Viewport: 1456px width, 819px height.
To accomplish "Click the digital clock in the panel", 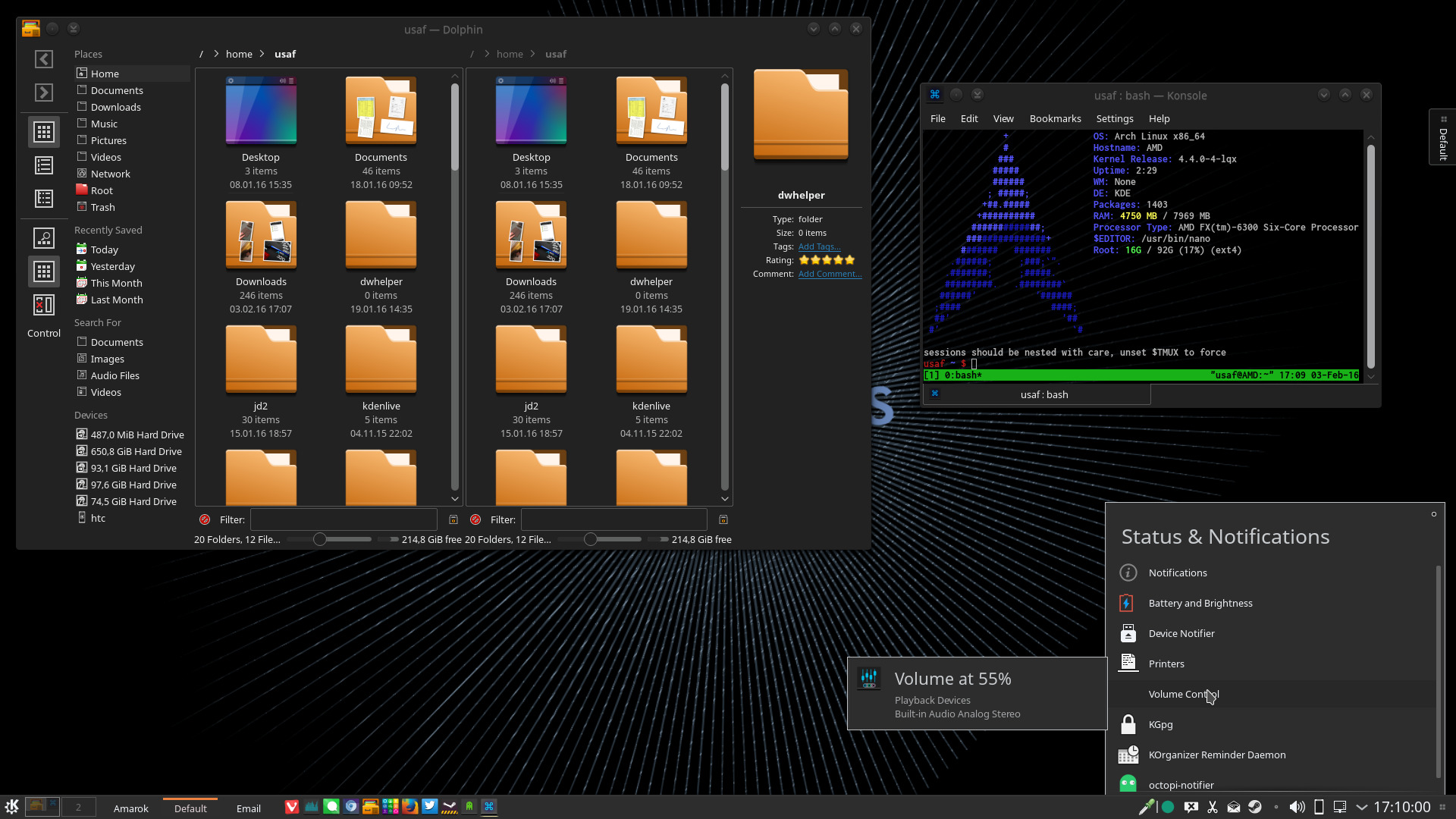I will [x=1401, y=807].
